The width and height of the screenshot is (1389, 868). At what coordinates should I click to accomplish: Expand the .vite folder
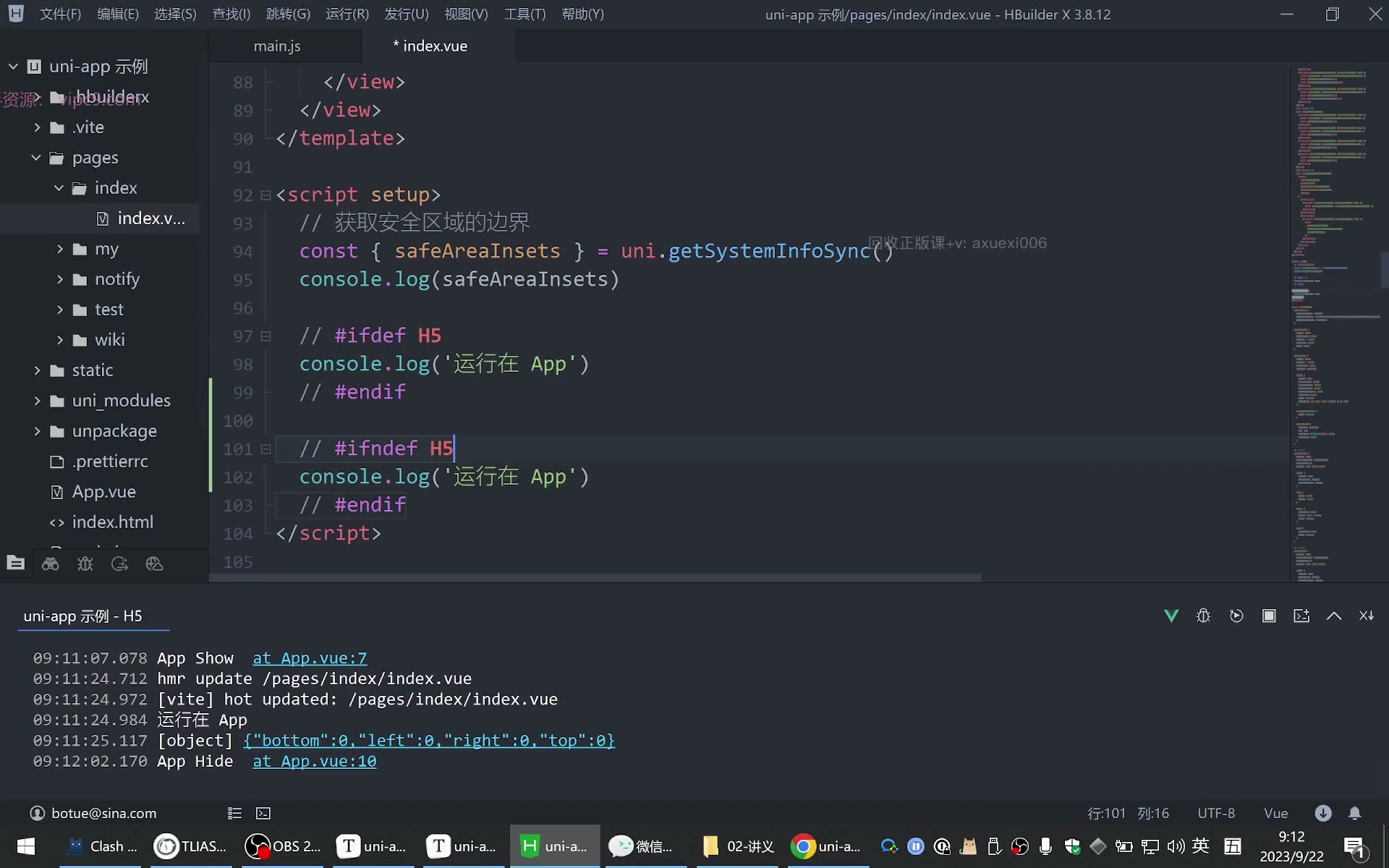(x=38, y=127)
